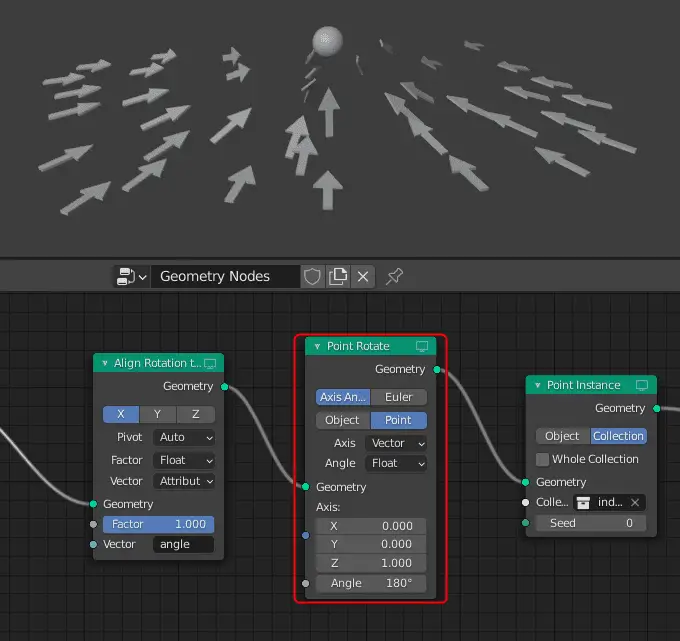Image resolution: width=680 pixels, height=641 pixels.
Task: Open the Pivot Auto dropdown
Action: click(x=184, y=437)
